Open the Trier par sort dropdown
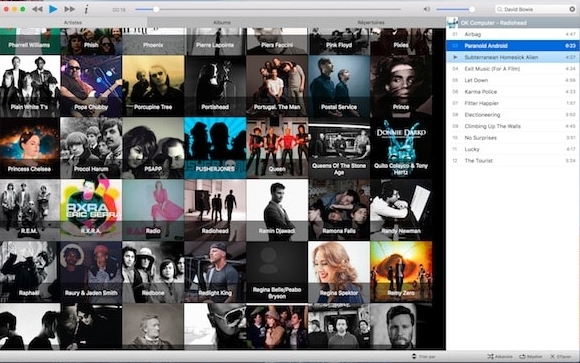Screen dimensions: 580x363 [424, 356]
